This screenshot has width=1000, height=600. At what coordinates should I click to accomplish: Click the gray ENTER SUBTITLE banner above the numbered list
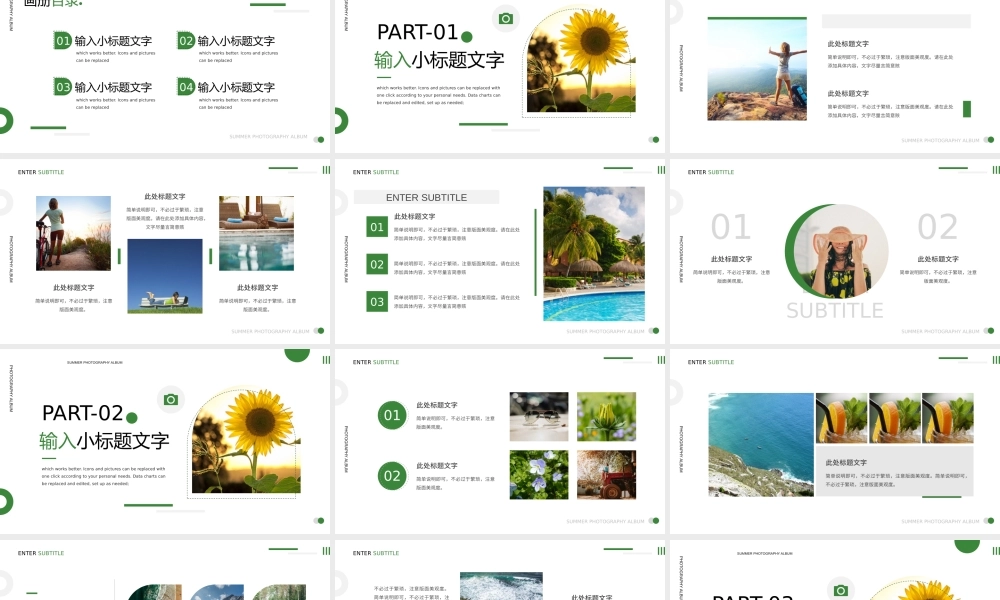[x=426, y=197]
